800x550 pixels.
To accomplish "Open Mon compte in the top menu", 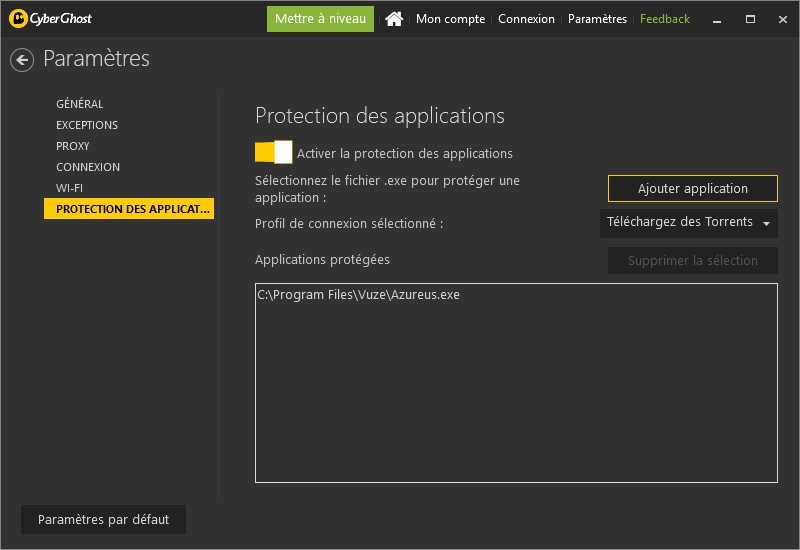I will pyautogui.click(x=450, y=19).
